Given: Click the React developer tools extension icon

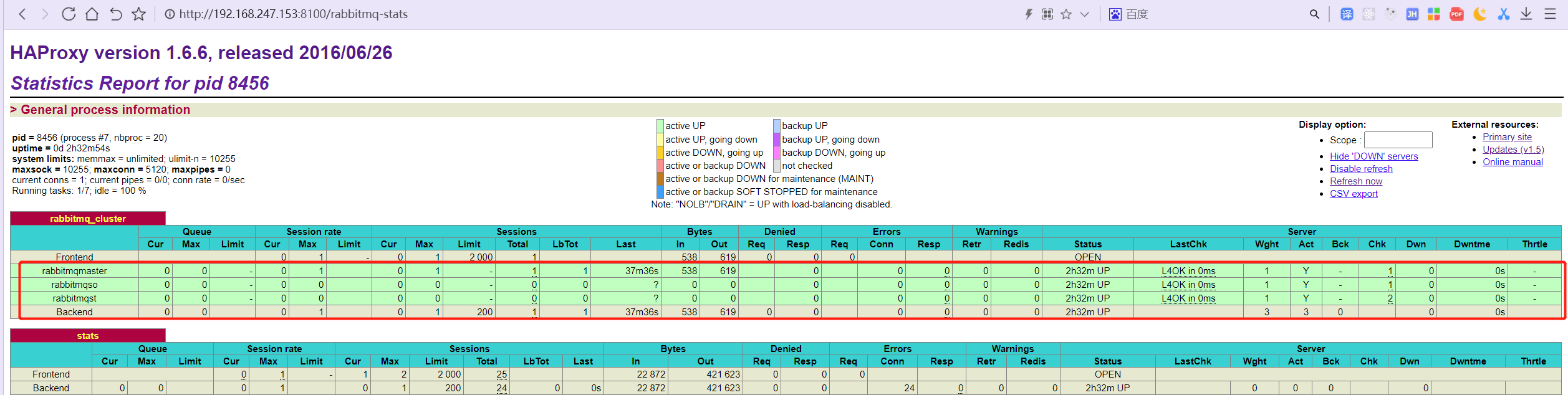Looking at the screenshot, I should click(1368, 14).
